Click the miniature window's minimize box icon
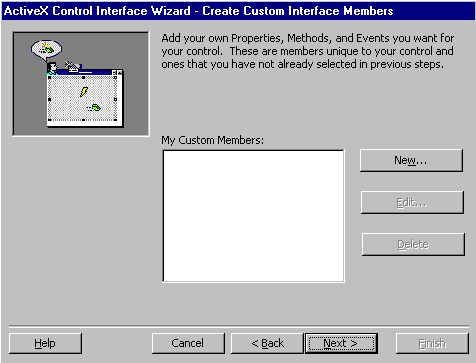476x363 pixels. 114,72
